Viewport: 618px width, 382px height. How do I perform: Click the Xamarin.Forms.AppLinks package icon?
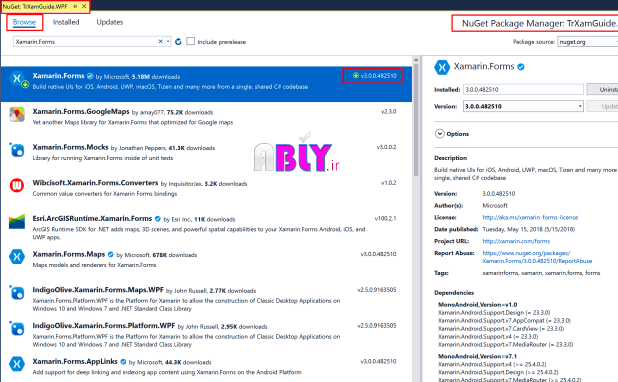click(17, 364)
